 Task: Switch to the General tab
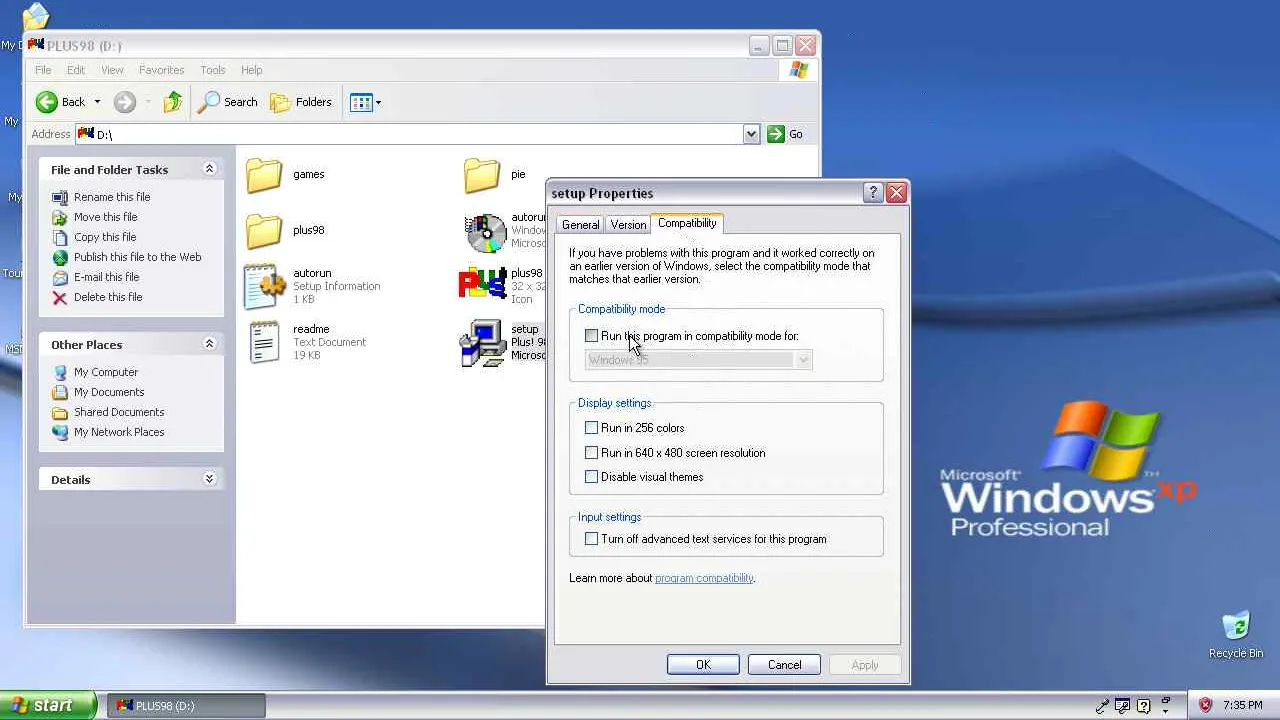(x=580, y=225)
